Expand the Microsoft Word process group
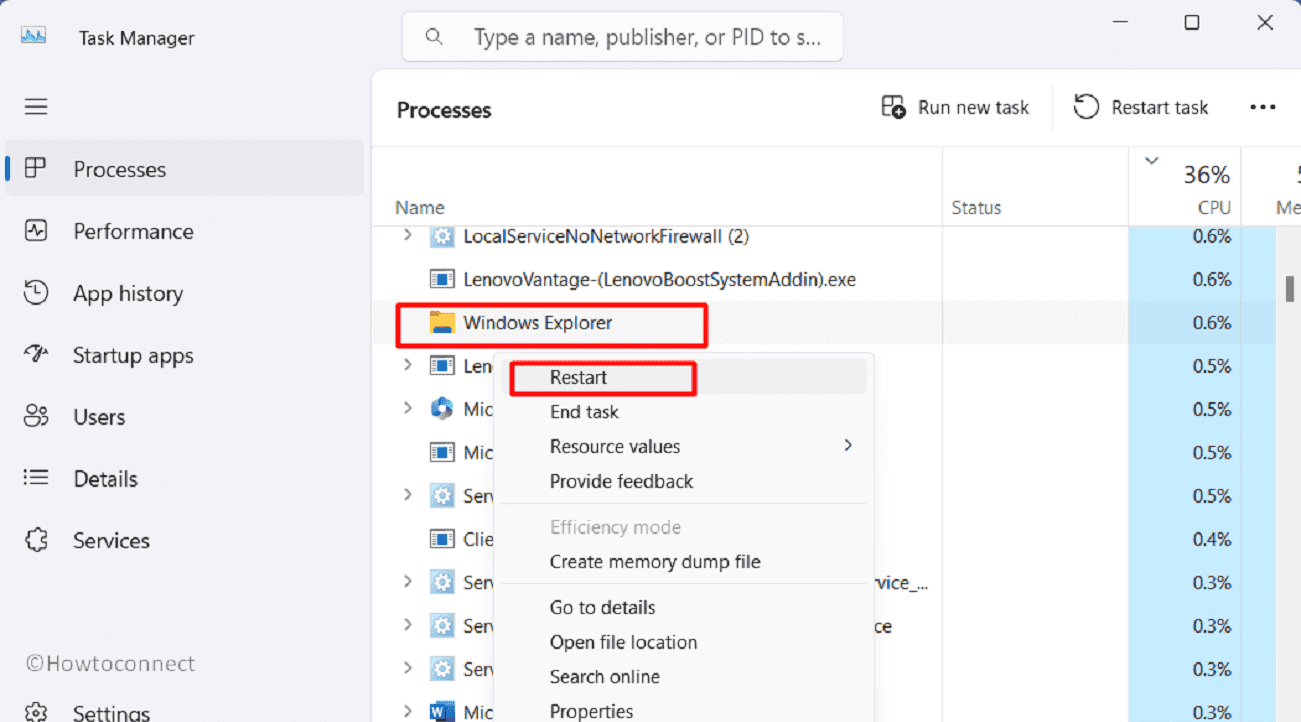The height and width of the screenshot is (722, 1301). coord(407,711)
